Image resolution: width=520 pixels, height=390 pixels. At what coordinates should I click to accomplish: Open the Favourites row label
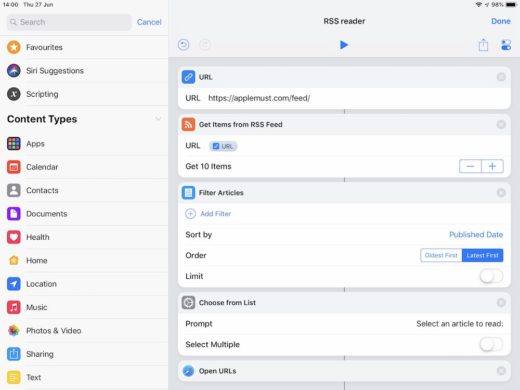44,47
